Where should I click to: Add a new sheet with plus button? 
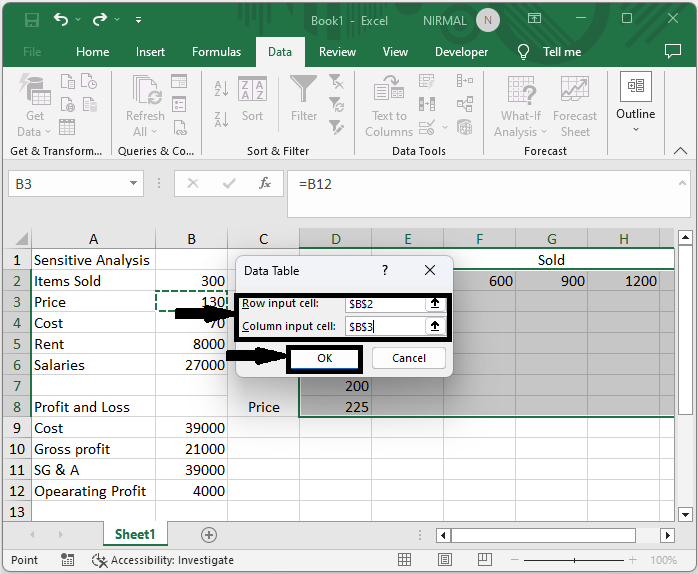[x=209, y=535]
